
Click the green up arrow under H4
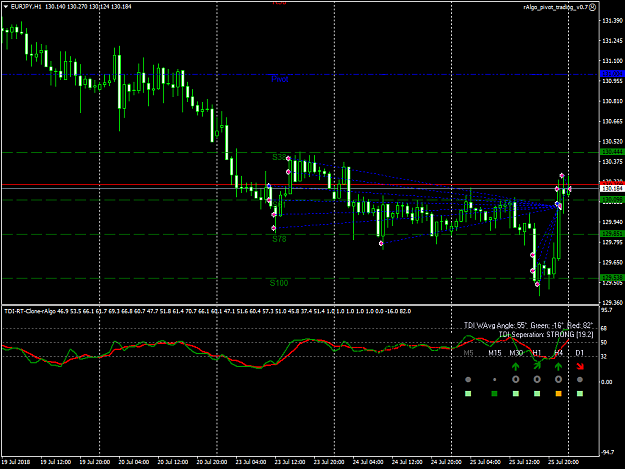[x=558, y=366]
